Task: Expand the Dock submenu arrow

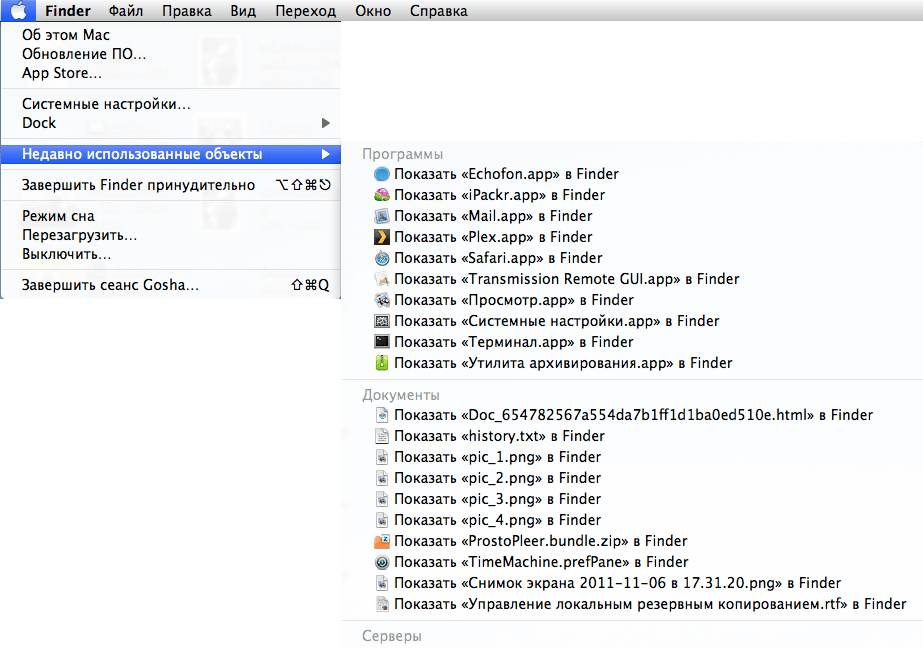Action: 326,123
